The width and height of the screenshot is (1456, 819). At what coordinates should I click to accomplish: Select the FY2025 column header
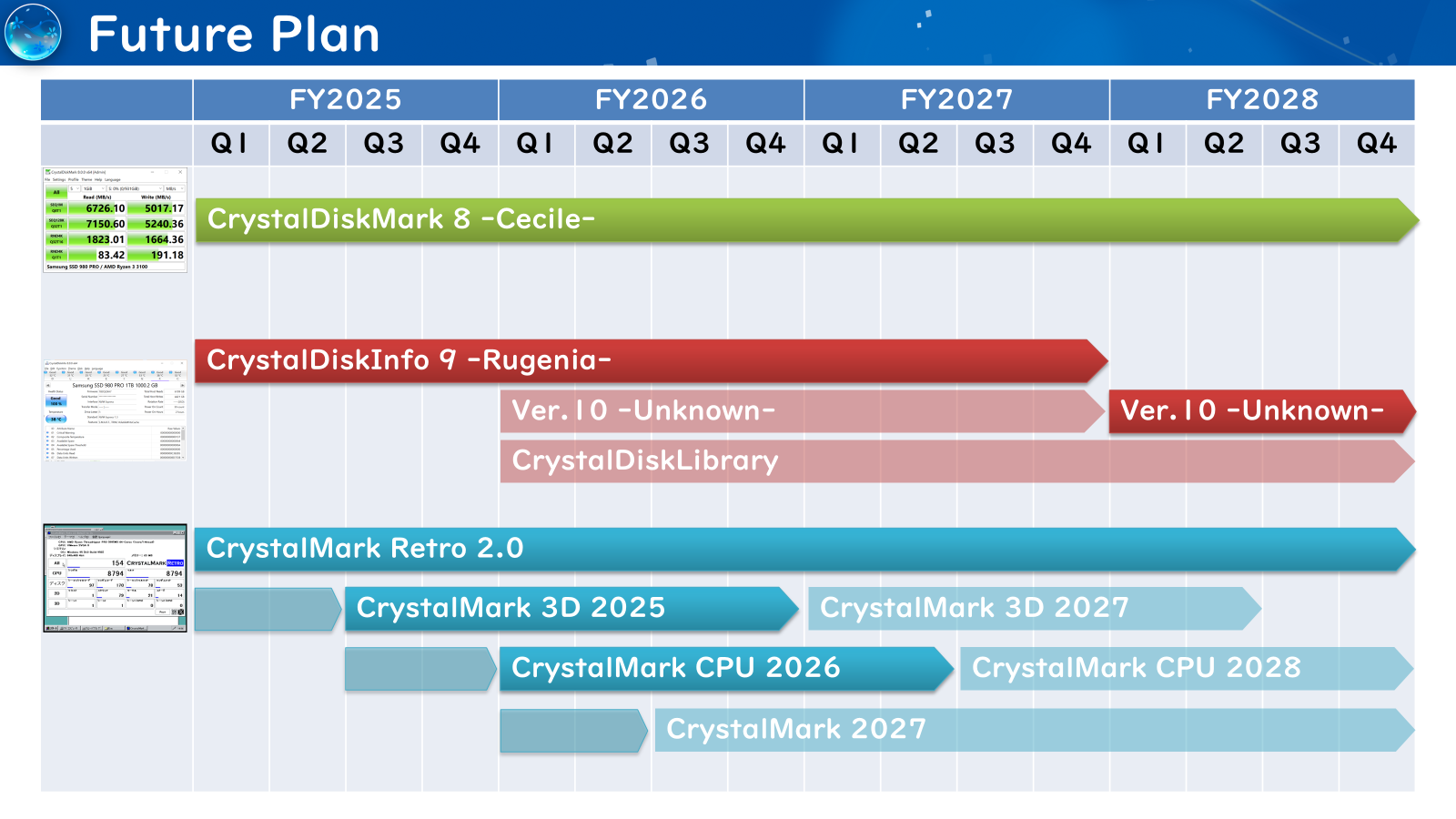tap(345, 99)
